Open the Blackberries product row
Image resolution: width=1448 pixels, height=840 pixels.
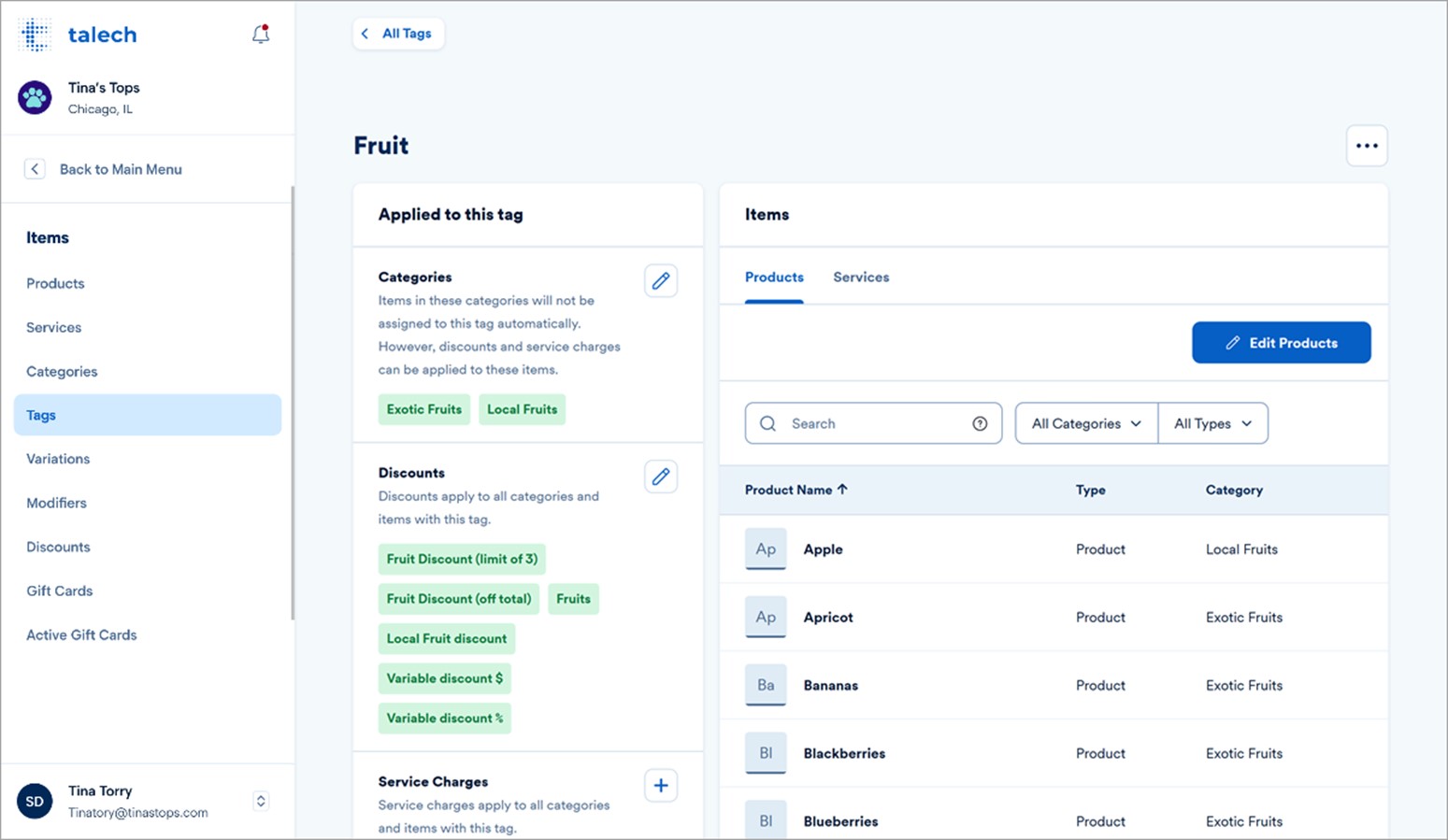tap(1054, 753)
